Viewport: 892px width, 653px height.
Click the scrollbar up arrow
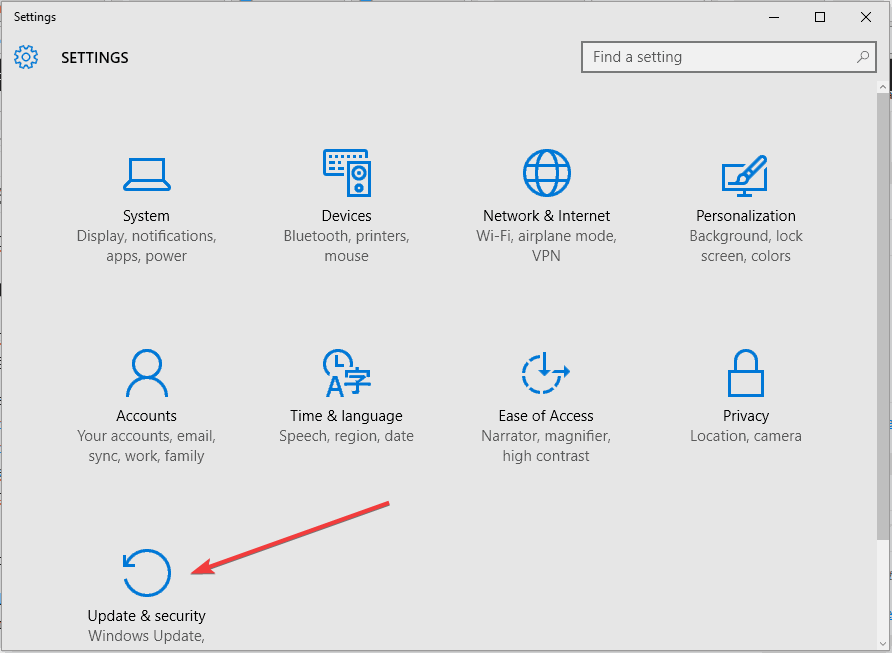883,87
